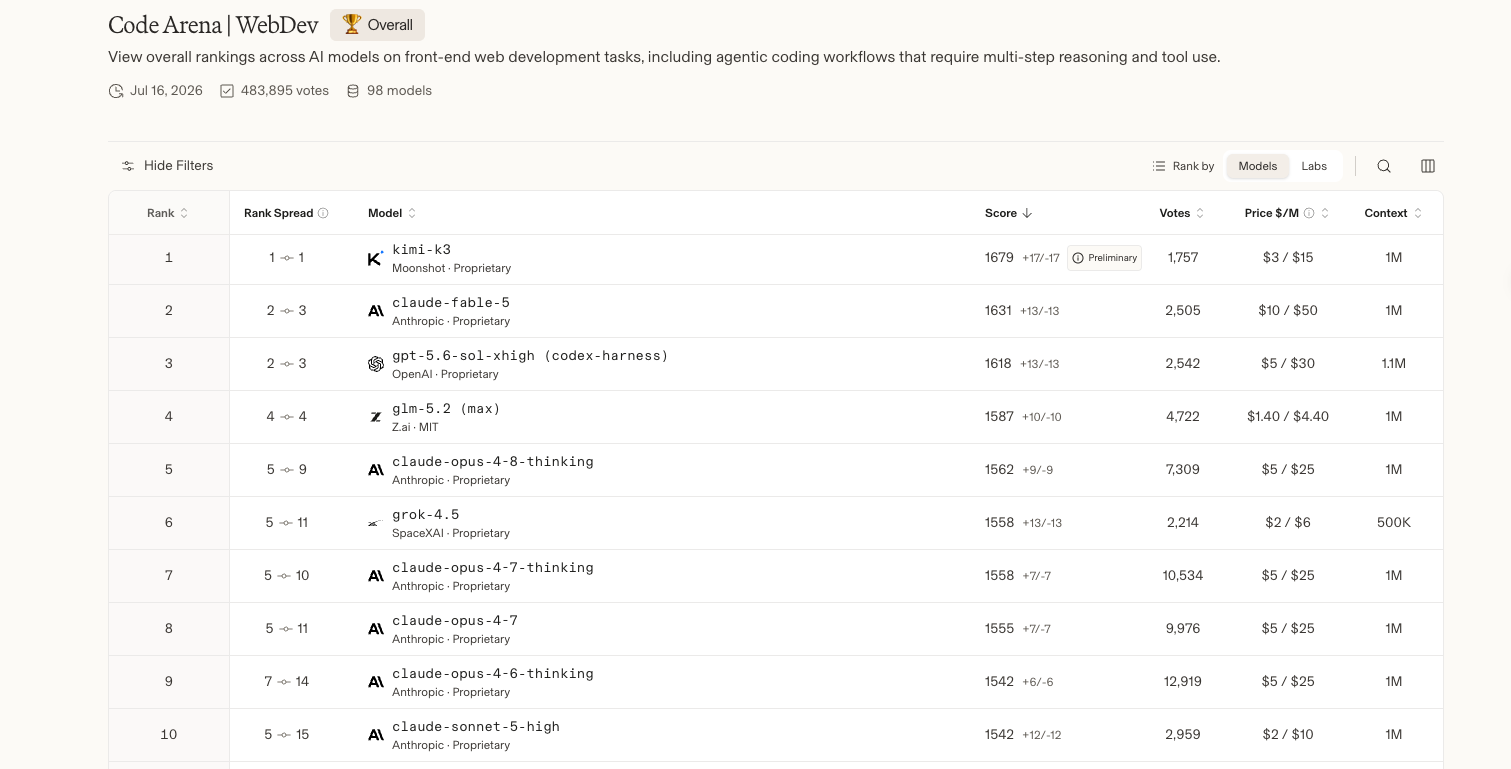Viewport: 1511px width, 769px height.
Task: Sort table by Price $/M column
Action: coord(1288,213)
